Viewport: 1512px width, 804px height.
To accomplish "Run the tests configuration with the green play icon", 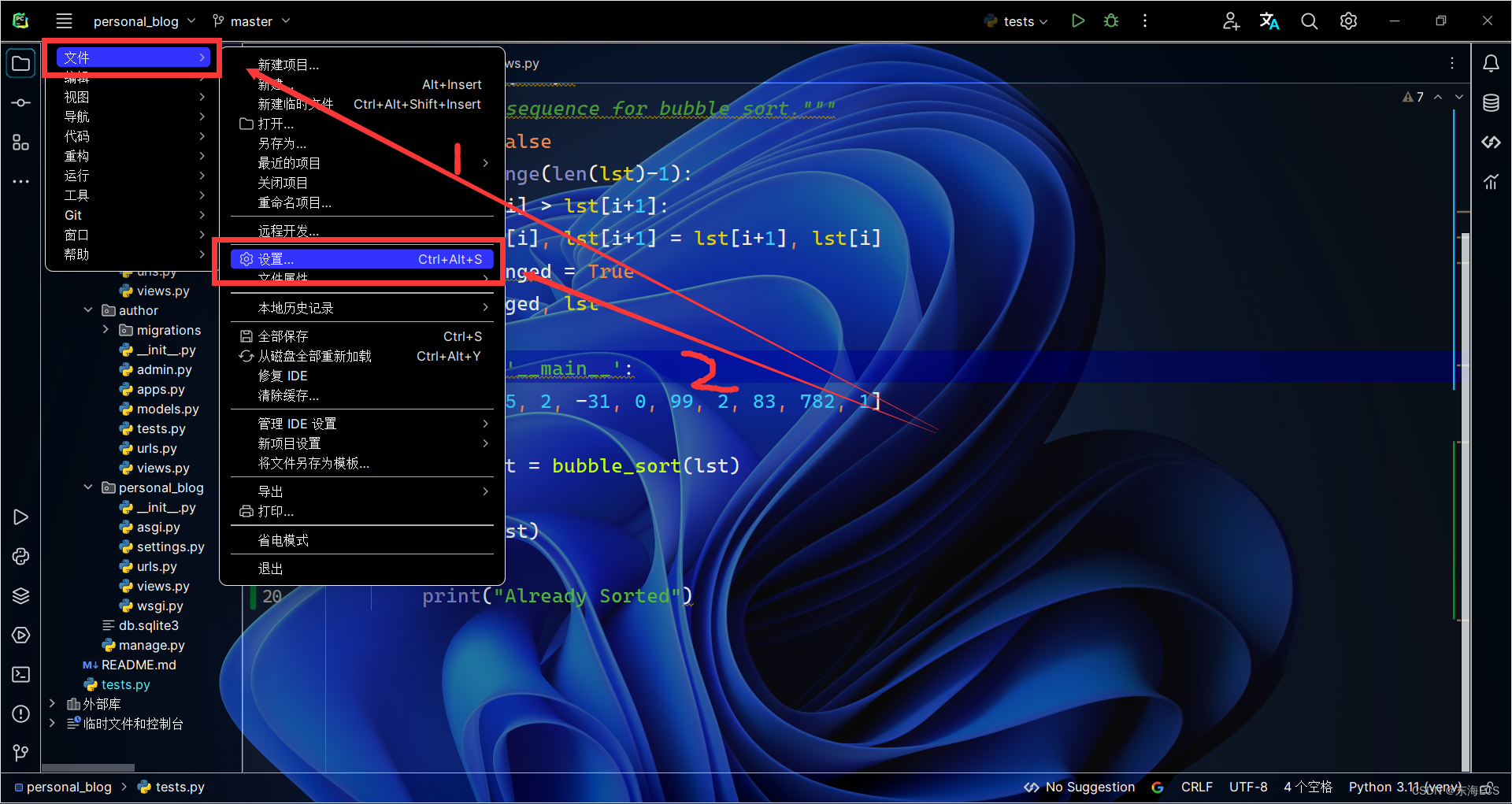I will pos(1078,21).
